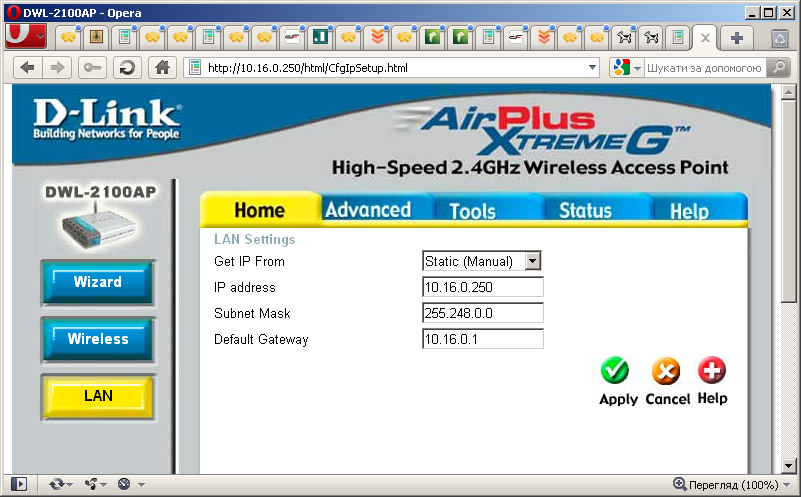Open a new tab with the plus button

click(737, 37)
